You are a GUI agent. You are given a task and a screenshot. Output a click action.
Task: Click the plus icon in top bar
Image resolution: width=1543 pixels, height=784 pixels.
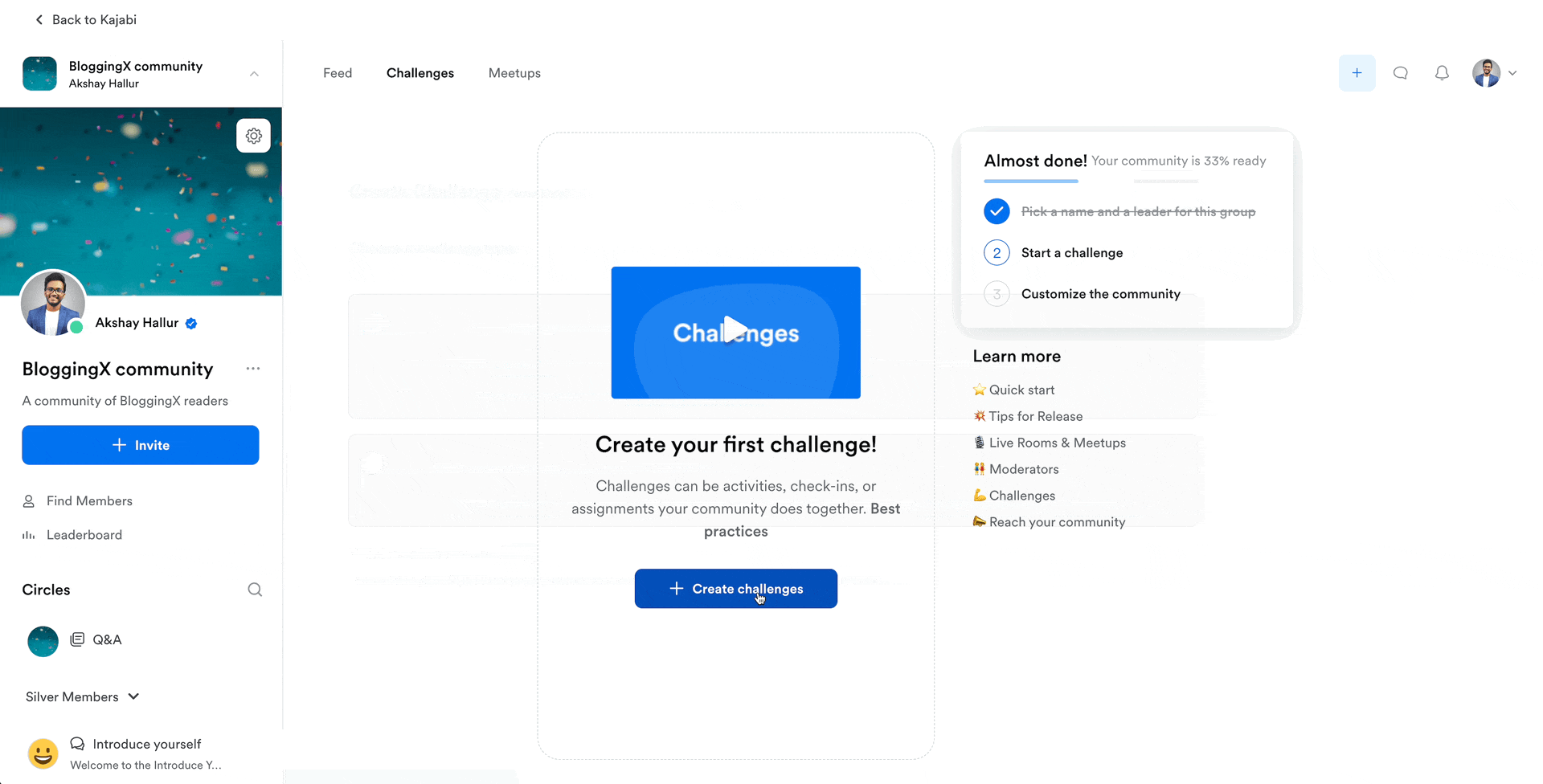1357,73
